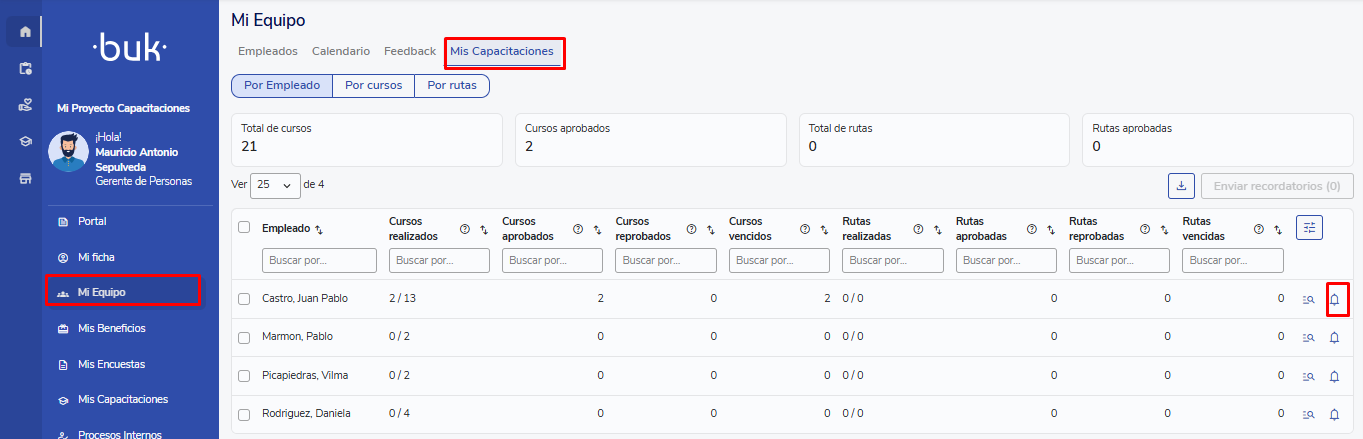The width and height of the screenshot is (1363, 439).
Task: Click help icon beside Cursos realizados
Action: coord(465,229)
